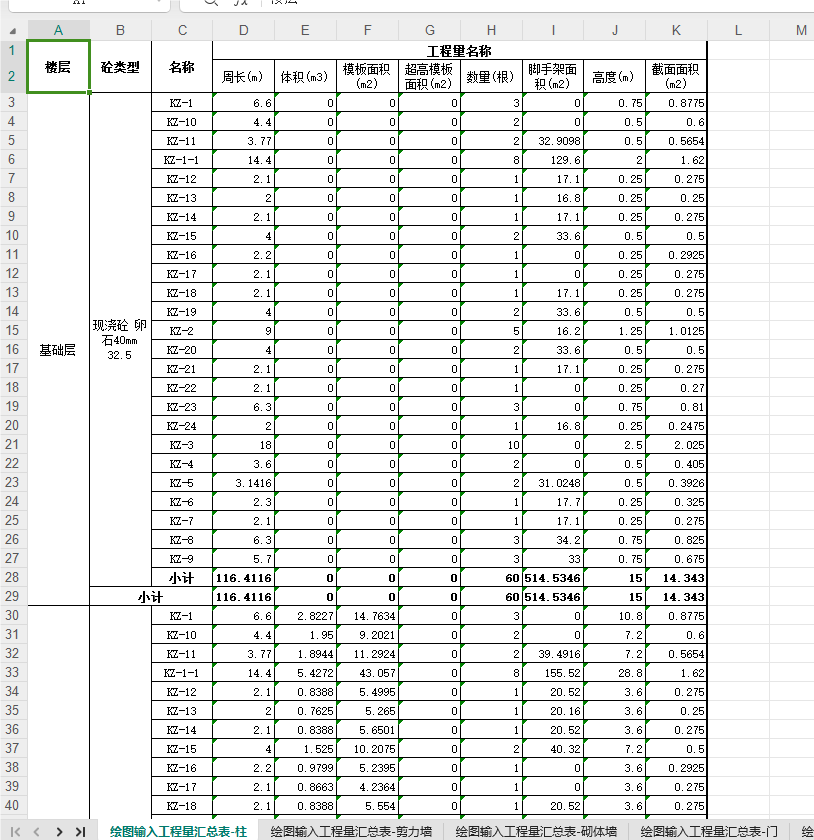The height and width of the screenshot is (840, 814).
Task: Click the cell showing 43.057
Action: coord(367,673)
